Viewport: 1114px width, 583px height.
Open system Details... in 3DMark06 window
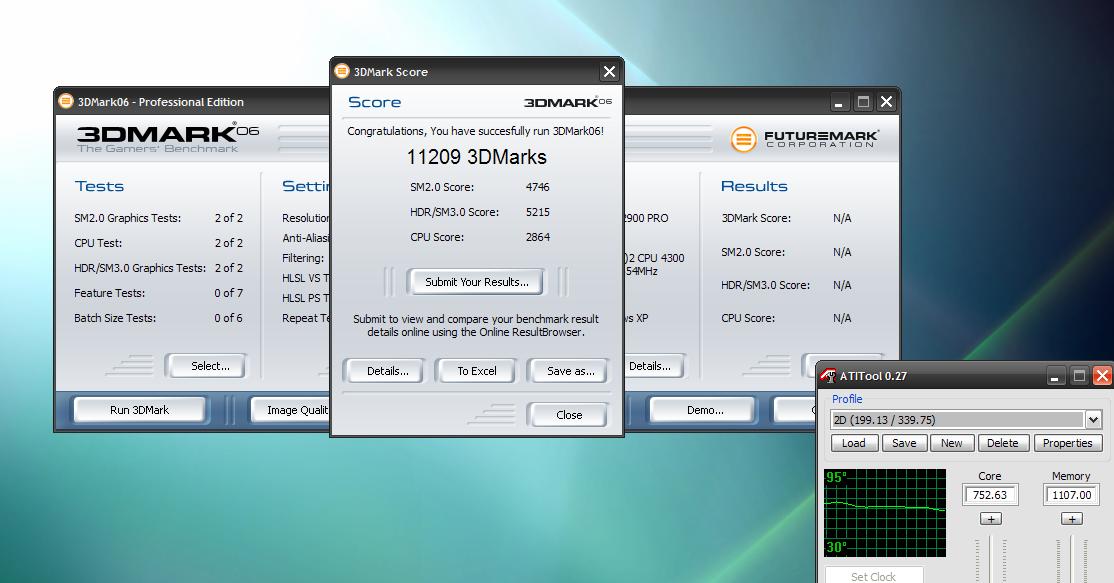[654, 366]
